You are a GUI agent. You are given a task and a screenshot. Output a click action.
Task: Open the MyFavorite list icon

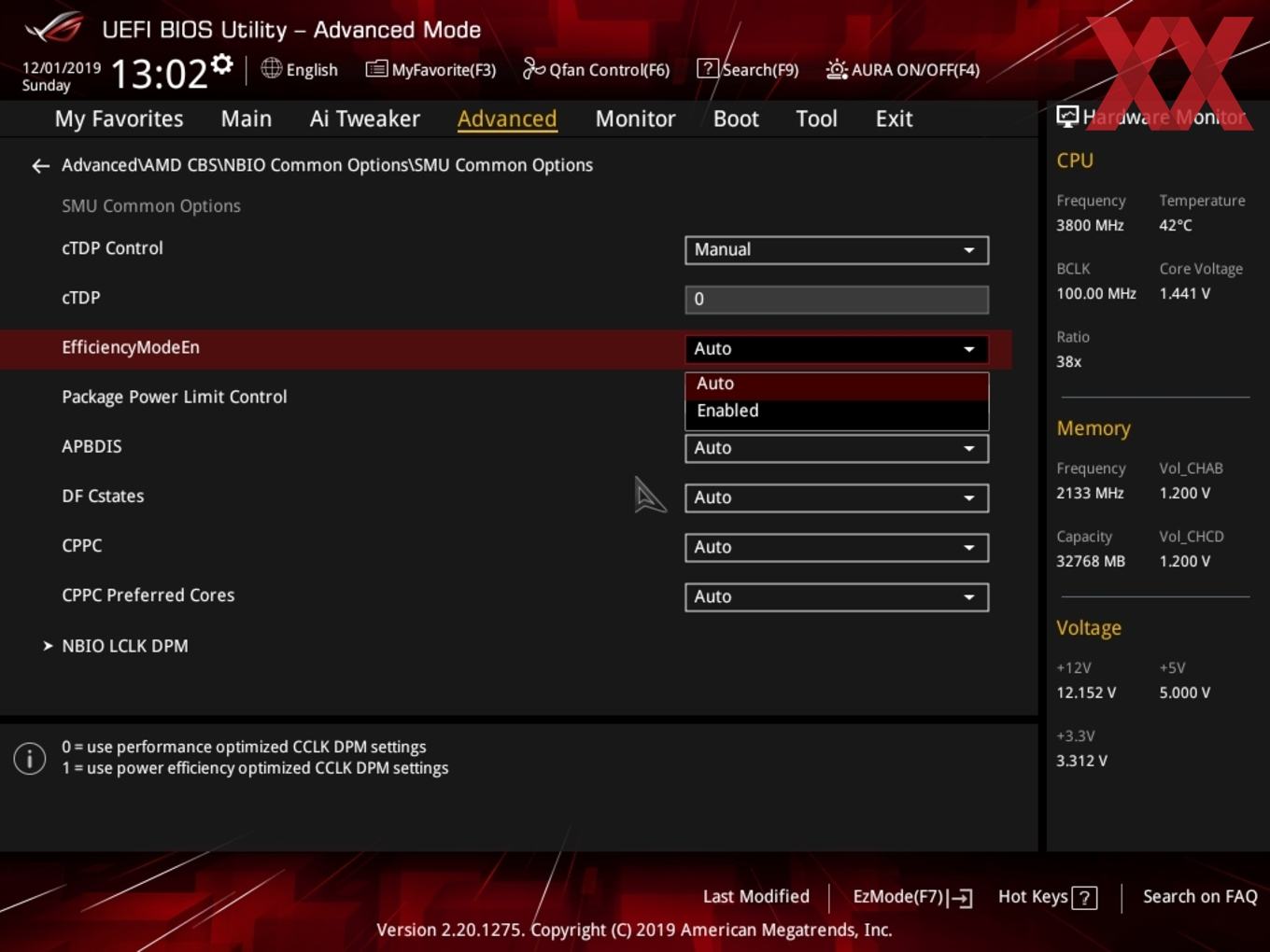[376, 69]
